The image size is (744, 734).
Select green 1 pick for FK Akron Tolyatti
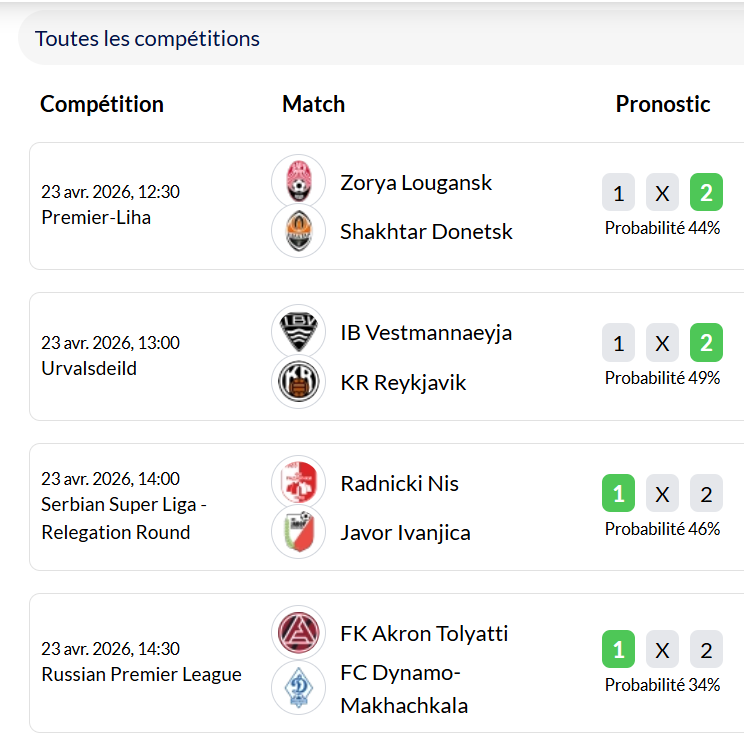tap(618, 651)
